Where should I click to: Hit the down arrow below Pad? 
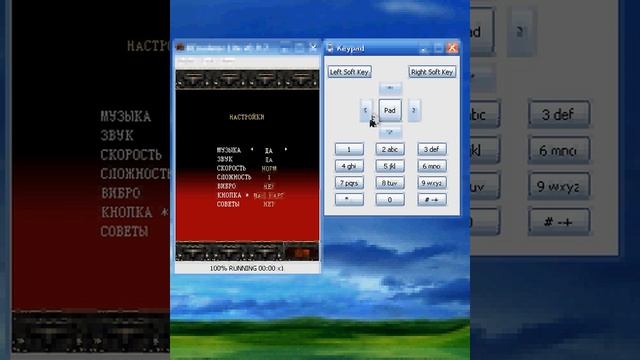[x=390, y=132]
